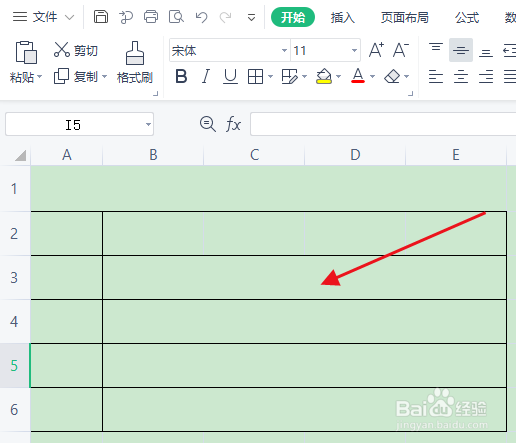Open the font name 宋体 box
516x443 pixels.
click(x=229, y=50)
